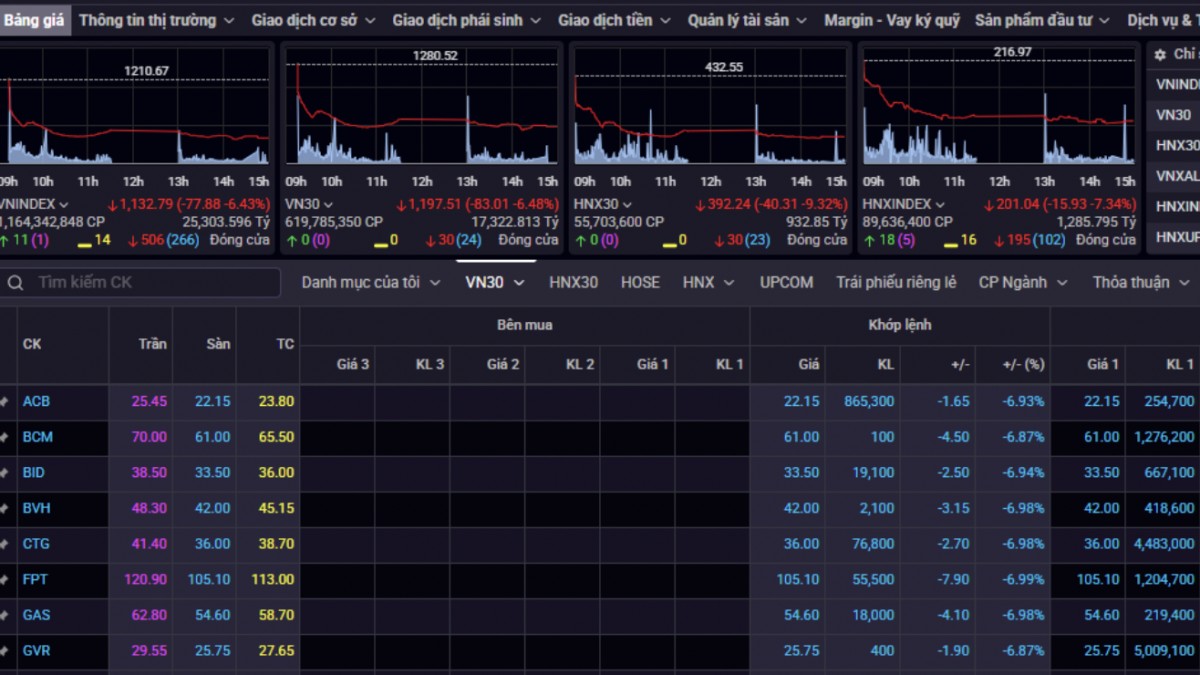Open the HNXINDEX chart selector dropdown
This screenshot has width=1200, height=675.
(940, 204)
